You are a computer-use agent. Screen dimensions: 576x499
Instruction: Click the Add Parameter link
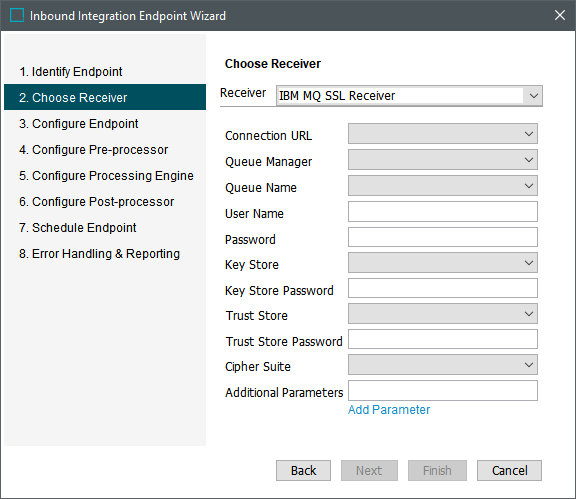point(389,410)
